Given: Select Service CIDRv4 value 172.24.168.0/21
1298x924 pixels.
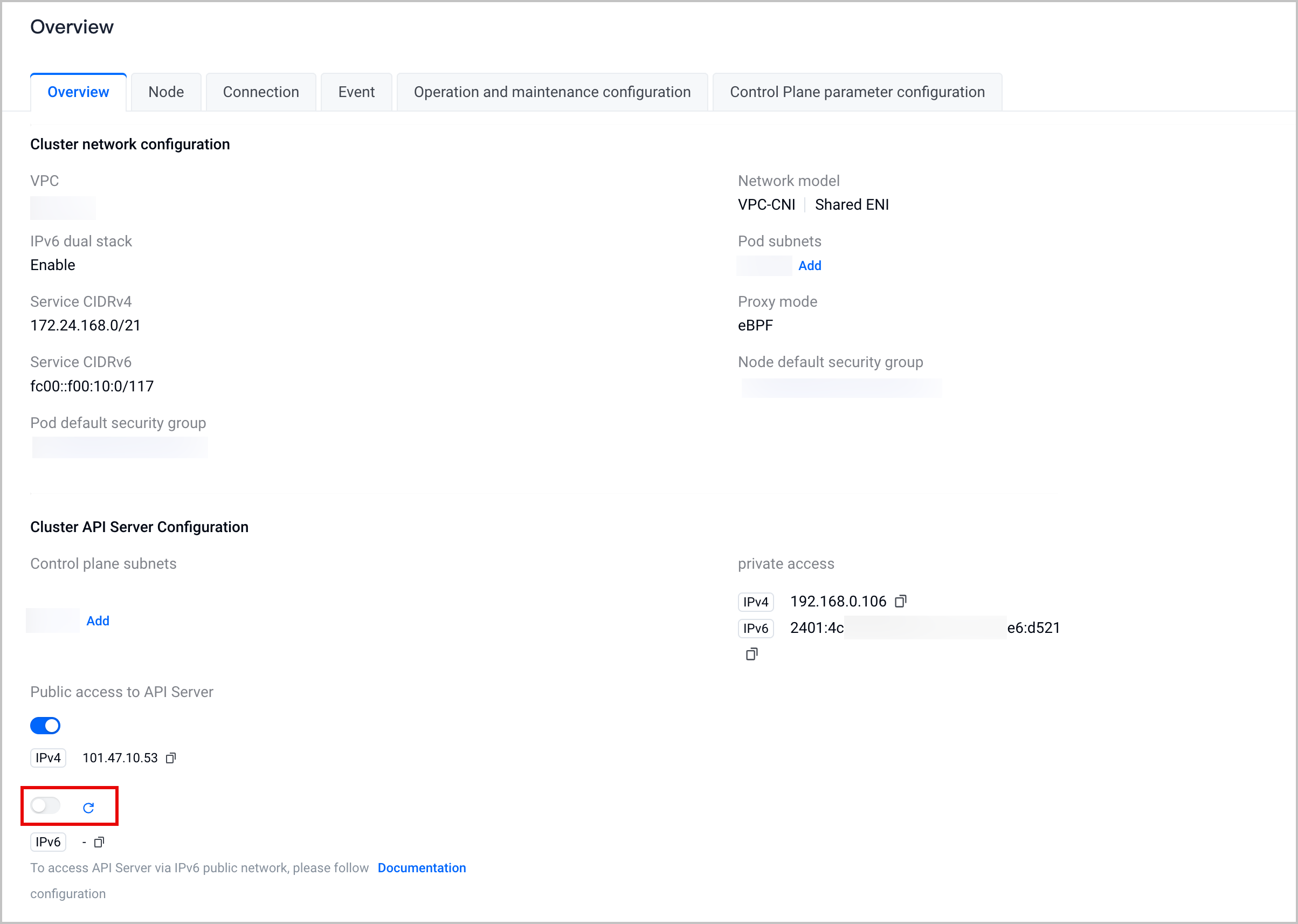Looking at the screenshot, I should click(85, 326).
